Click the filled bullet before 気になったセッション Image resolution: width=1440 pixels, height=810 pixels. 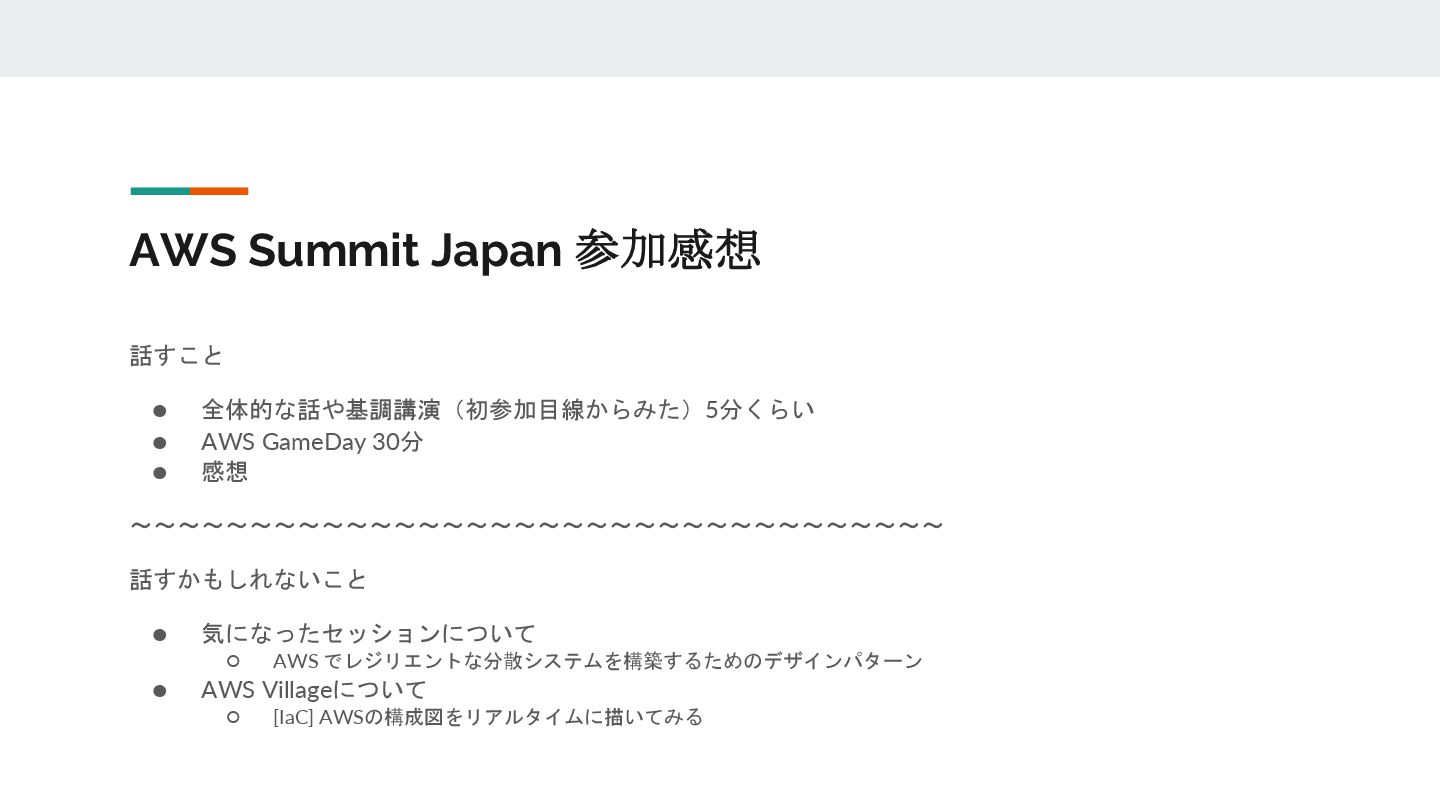pos(159,634)
